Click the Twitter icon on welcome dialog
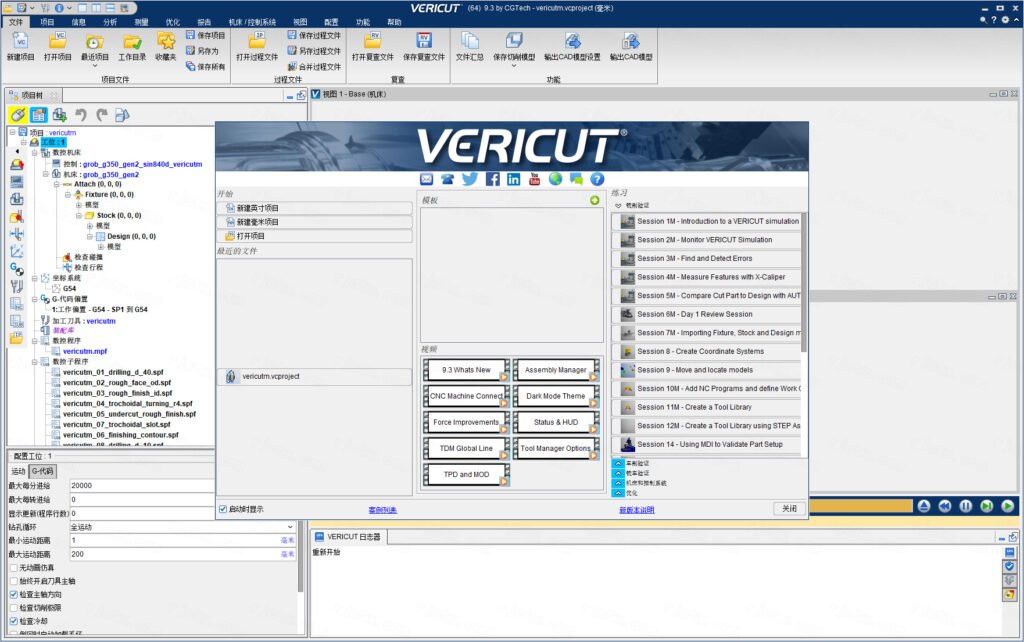Viewport: 1024px width, 642px height. tap(470, 179)
